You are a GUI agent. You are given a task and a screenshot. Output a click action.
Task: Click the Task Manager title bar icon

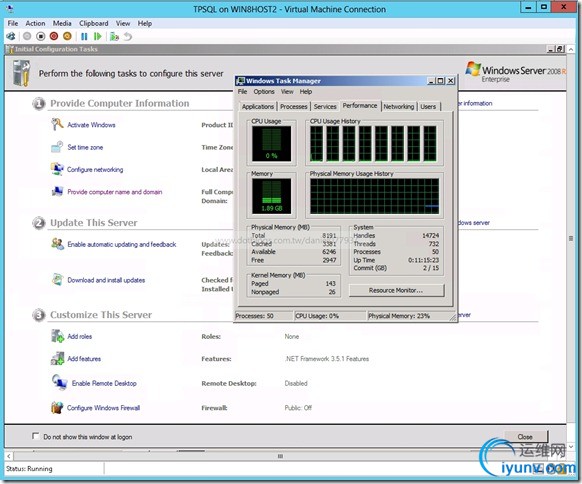[x=241, y=81]
